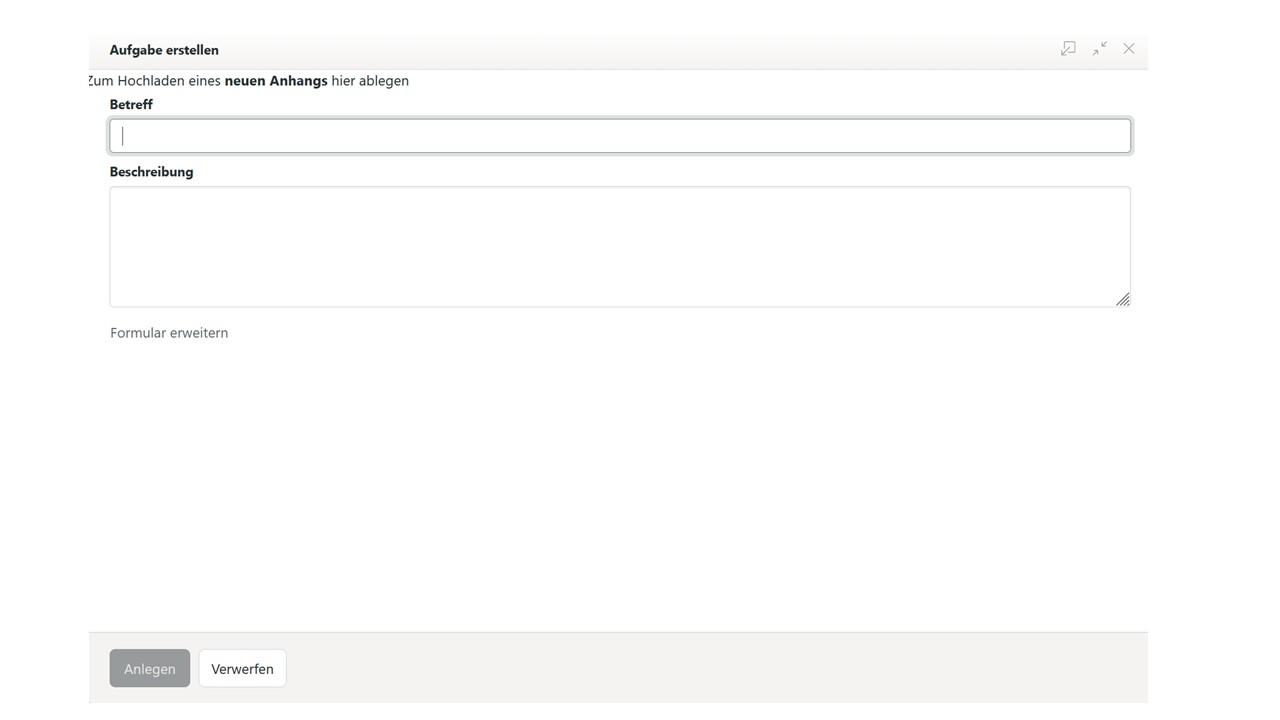Expand form via Formular erweitern
1280x720 pixels.
point(169,333)
